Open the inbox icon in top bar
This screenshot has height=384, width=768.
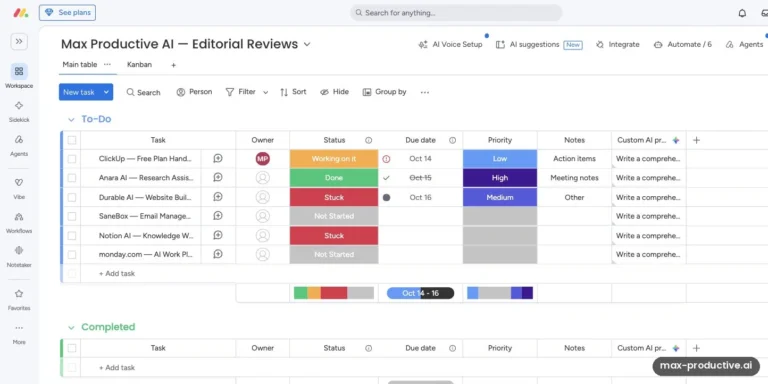point(765,13)
